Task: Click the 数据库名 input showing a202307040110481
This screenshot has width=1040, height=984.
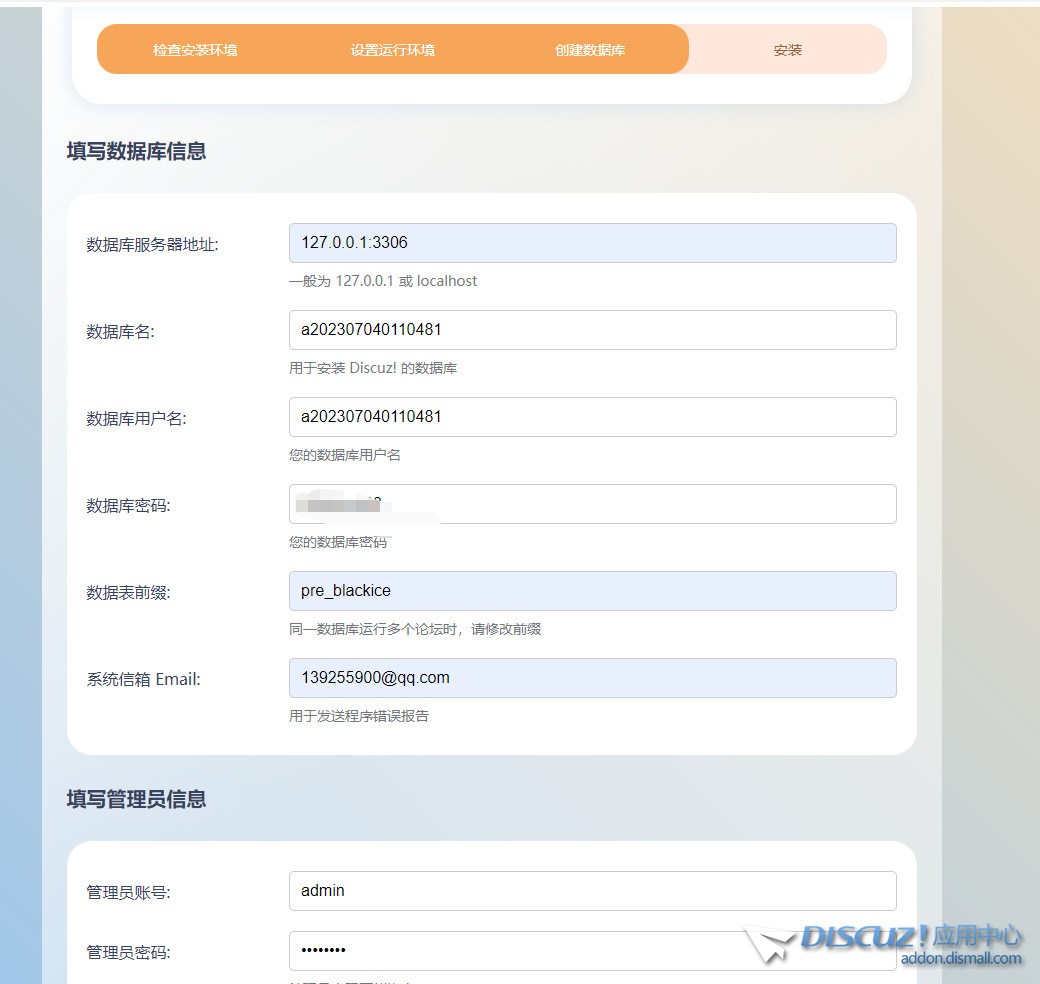Action: [592, 330]
